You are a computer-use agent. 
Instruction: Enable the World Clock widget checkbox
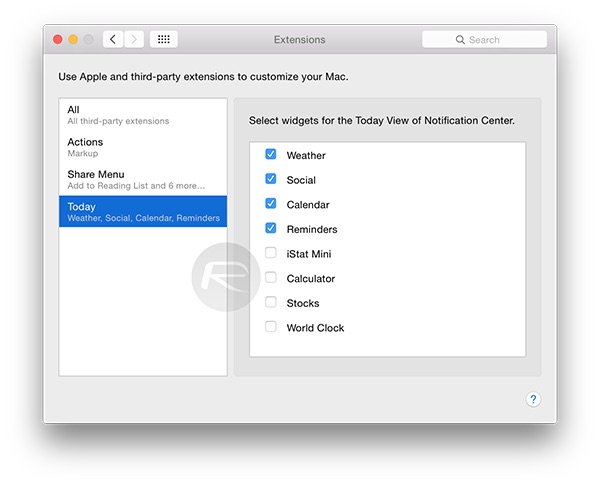(271, 327)
